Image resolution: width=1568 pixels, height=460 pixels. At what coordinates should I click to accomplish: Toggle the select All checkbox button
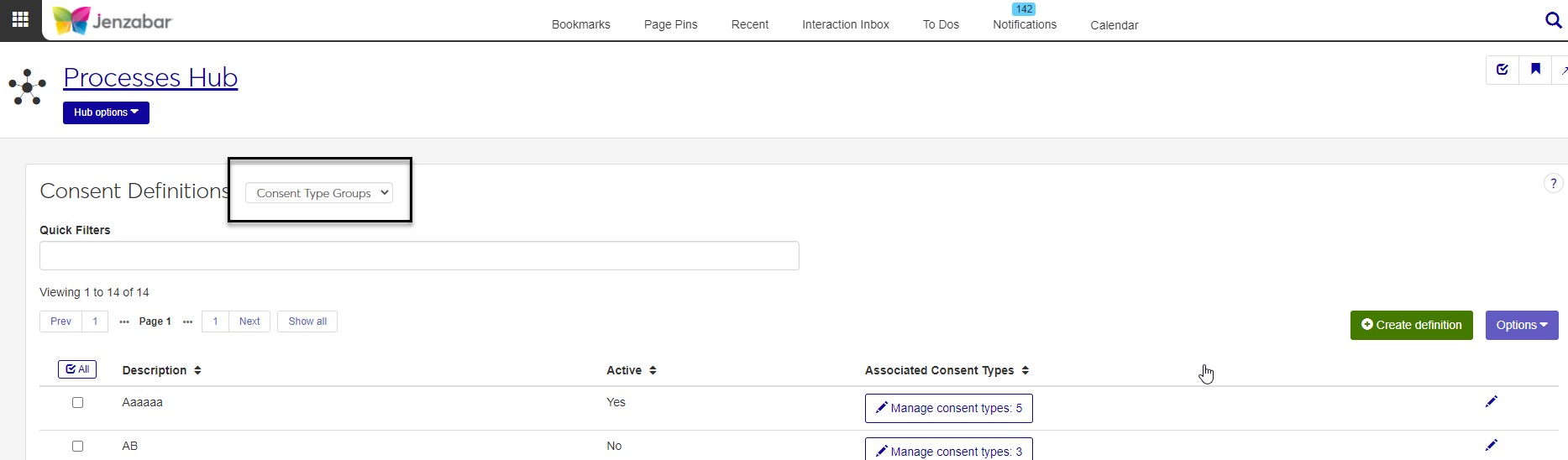click(77, 369)
